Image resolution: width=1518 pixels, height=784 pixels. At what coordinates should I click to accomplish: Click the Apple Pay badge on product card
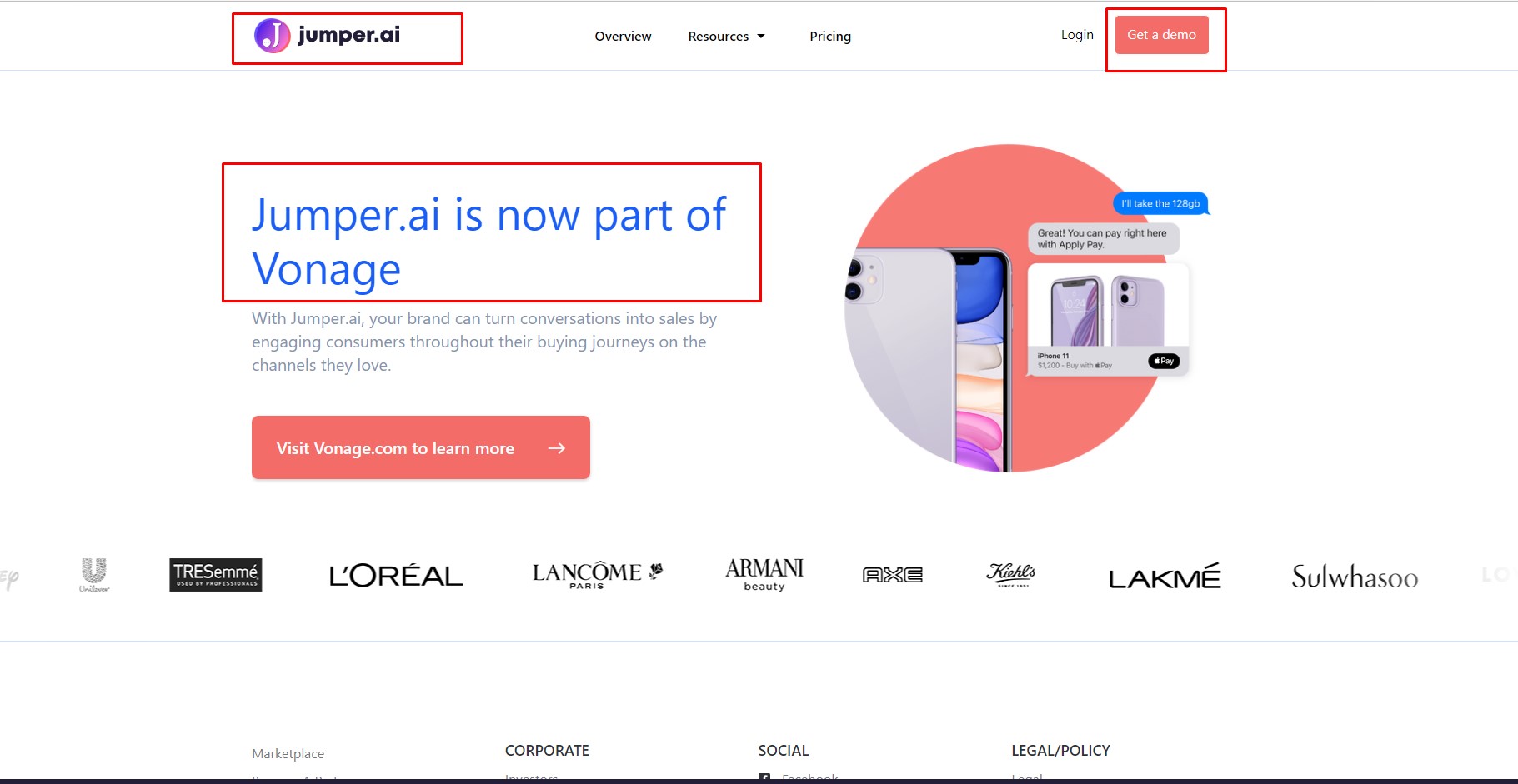pos(1164,361)
